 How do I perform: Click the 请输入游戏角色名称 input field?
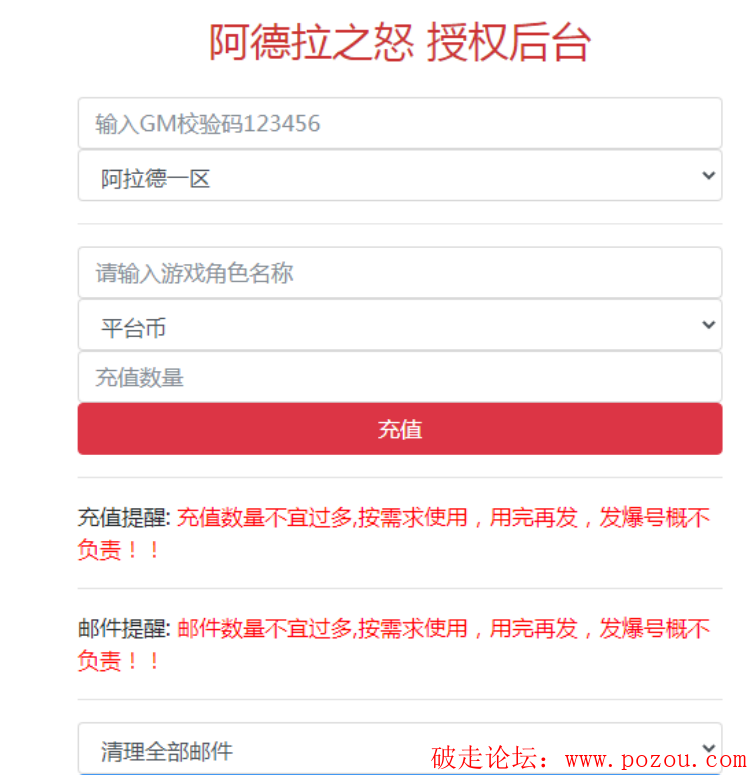coord(399,273)
